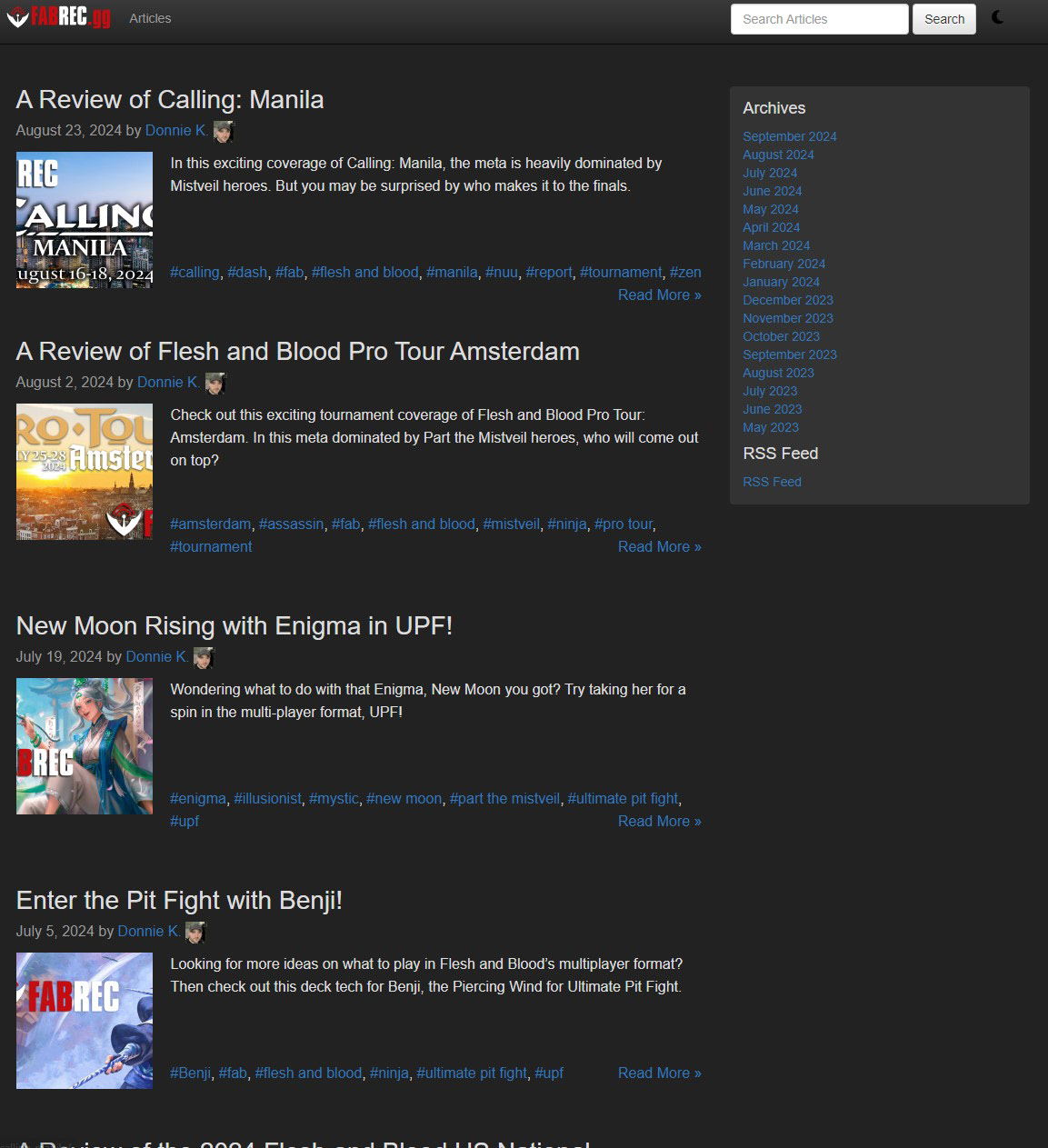Select the #nuu tag
This screenshot has height=1148, width=1048.
pos(502,272)
